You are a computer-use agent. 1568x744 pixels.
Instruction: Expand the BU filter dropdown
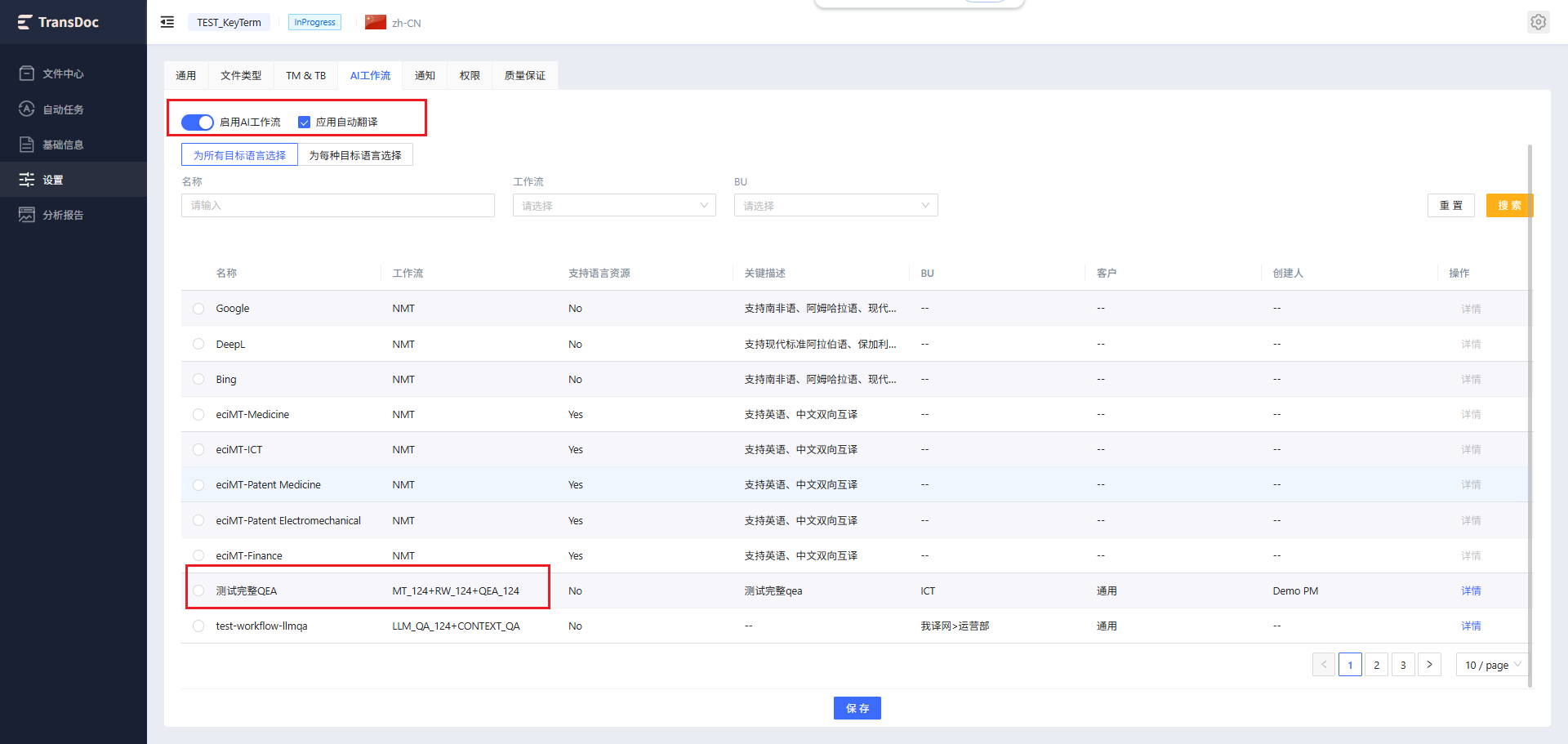(x=836, y=205)
